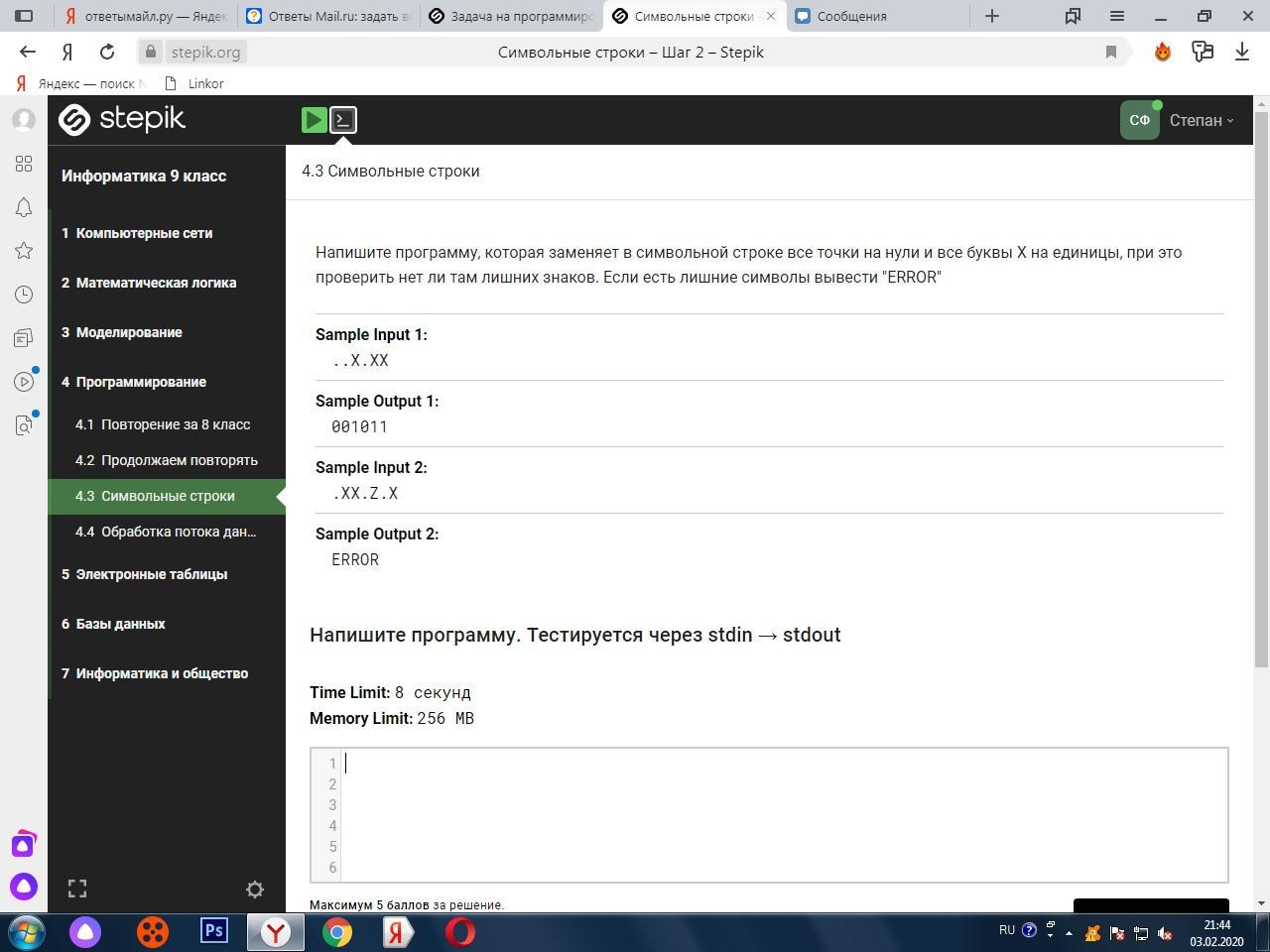
Task: Launch Alice assistant in browser sidebar
Action: pos(24,887)
